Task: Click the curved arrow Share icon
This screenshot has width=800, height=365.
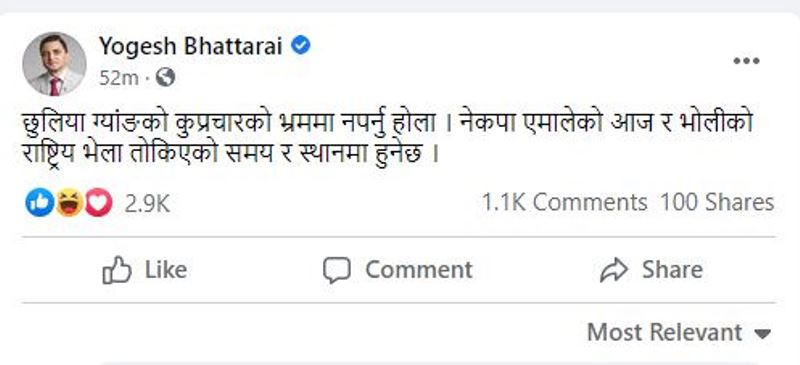Action: tap(614, 270)
